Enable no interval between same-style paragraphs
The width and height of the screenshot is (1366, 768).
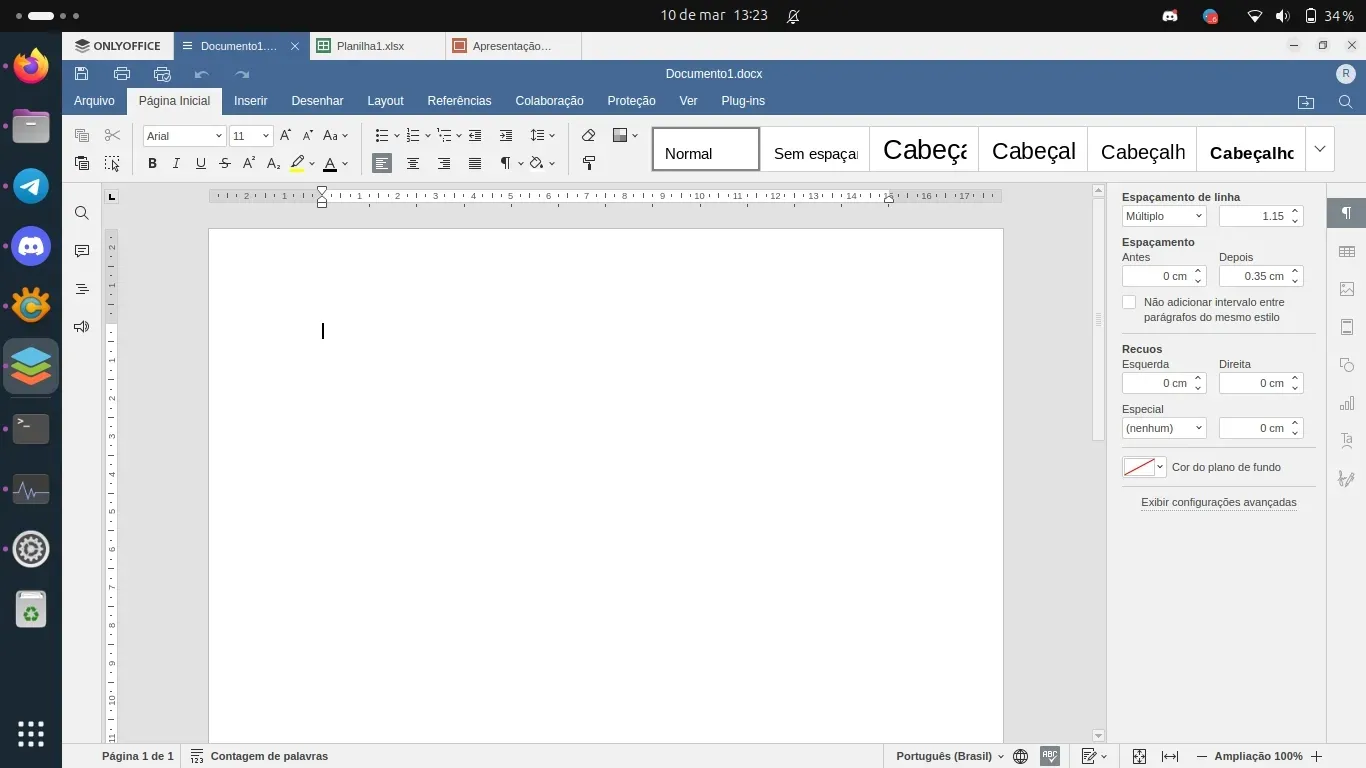pos(1129,302)
